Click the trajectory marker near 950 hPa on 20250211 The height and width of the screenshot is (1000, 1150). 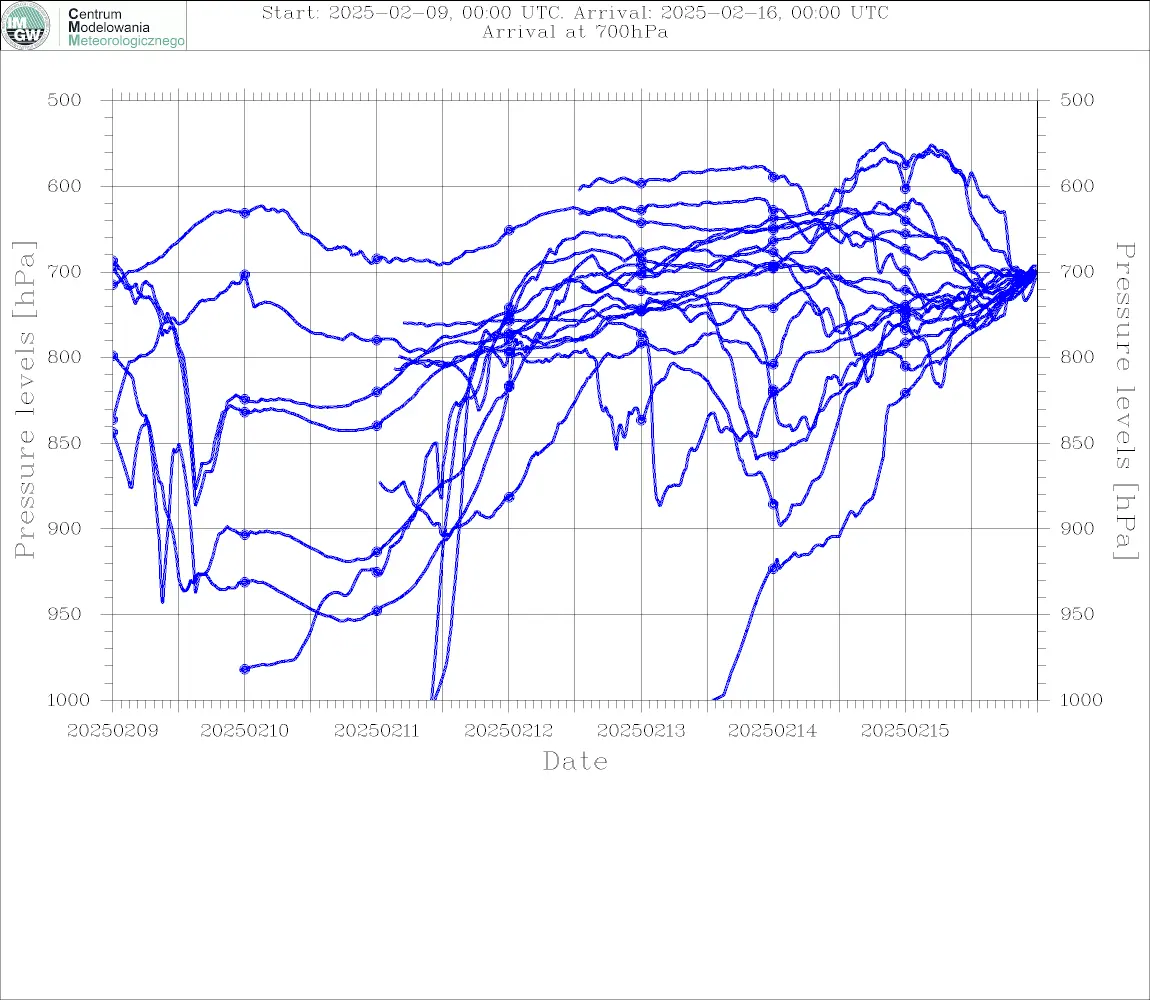click(x=377, y=610)
